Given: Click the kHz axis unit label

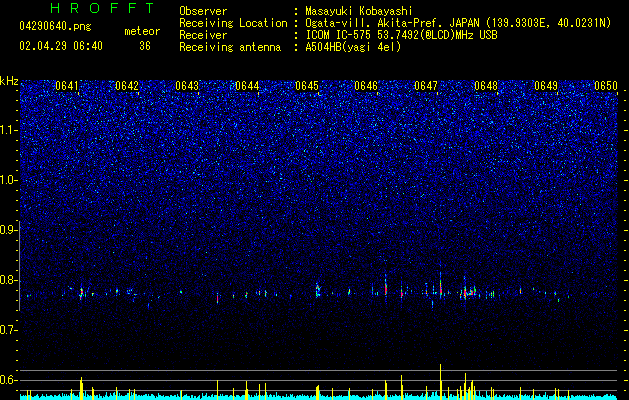Looking at the screenshot, I should pyautogui.click(x=9, y=81).
